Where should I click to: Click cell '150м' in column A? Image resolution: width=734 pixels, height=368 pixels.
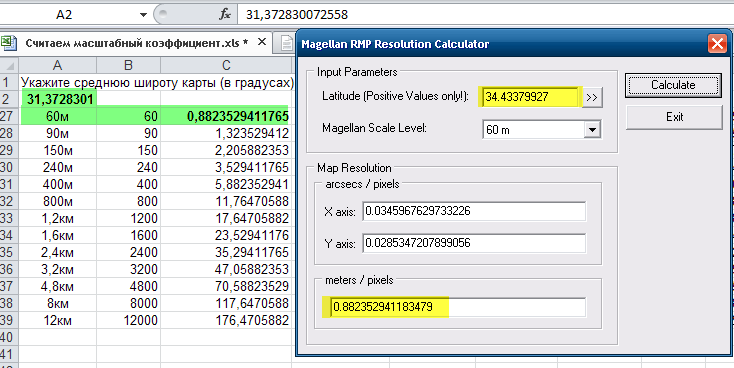click(x=58, y=150)
